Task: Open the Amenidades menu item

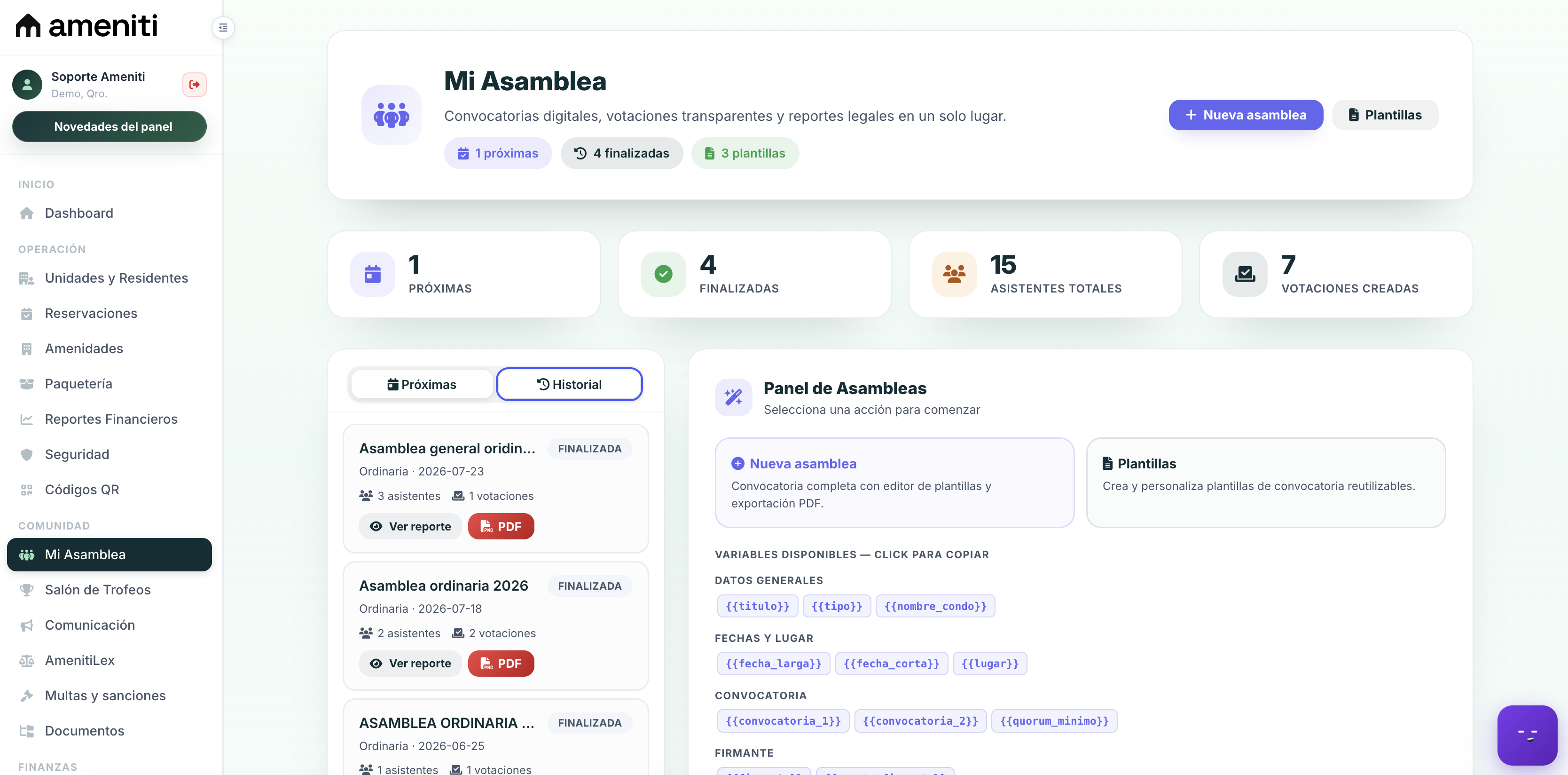Action: (110, 348)
